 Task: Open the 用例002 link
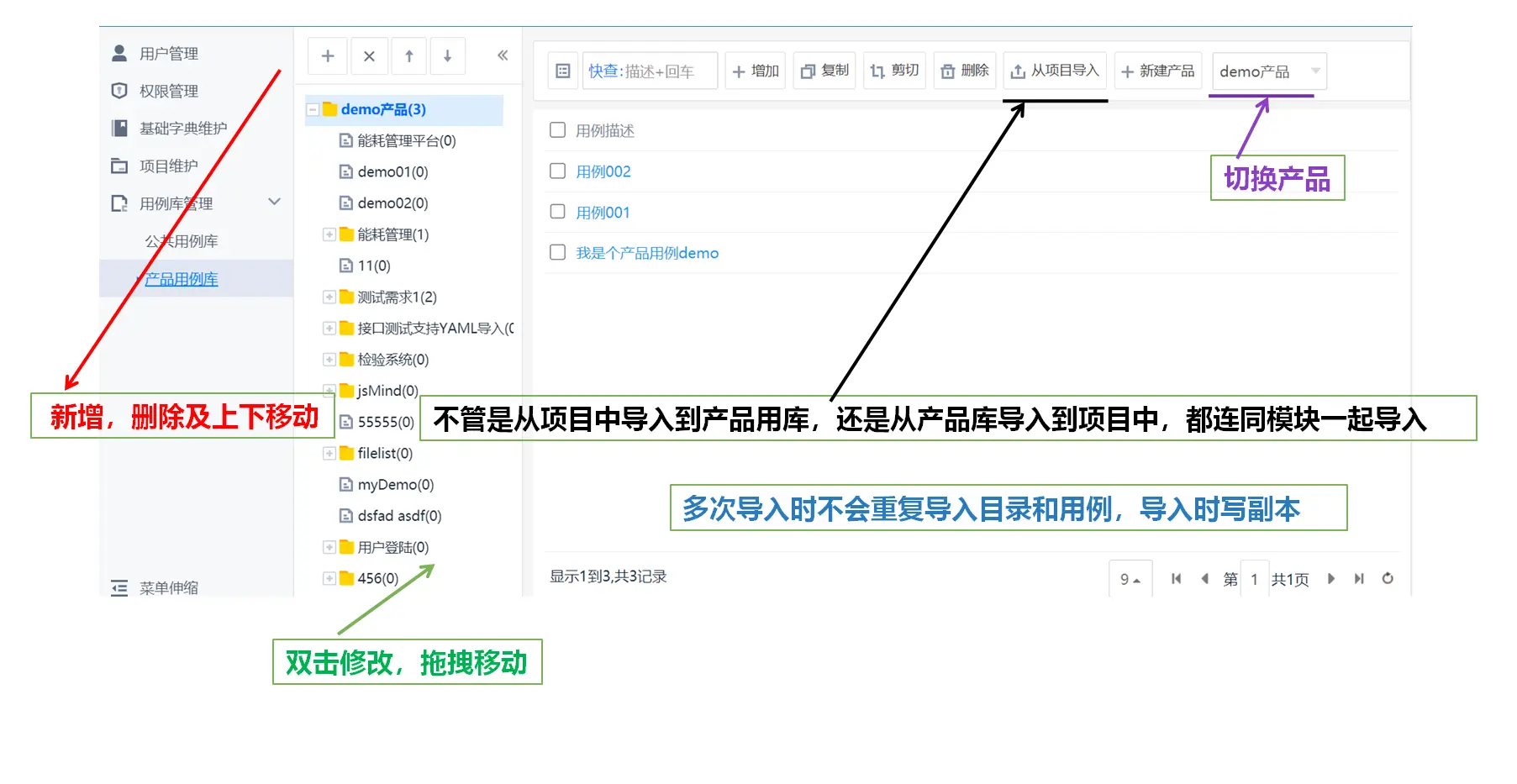coord(603,171)
